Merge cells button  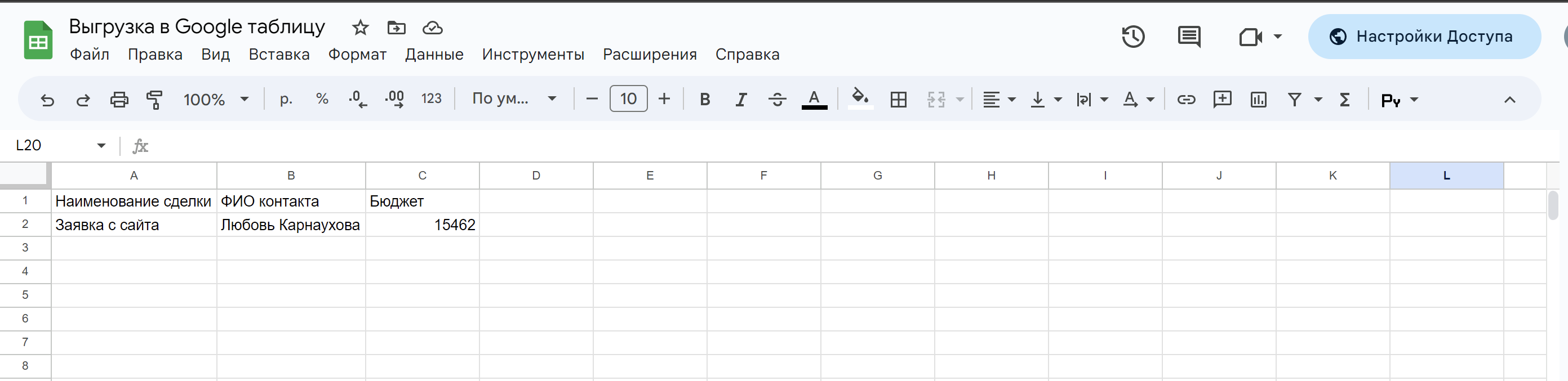point(936,99)
